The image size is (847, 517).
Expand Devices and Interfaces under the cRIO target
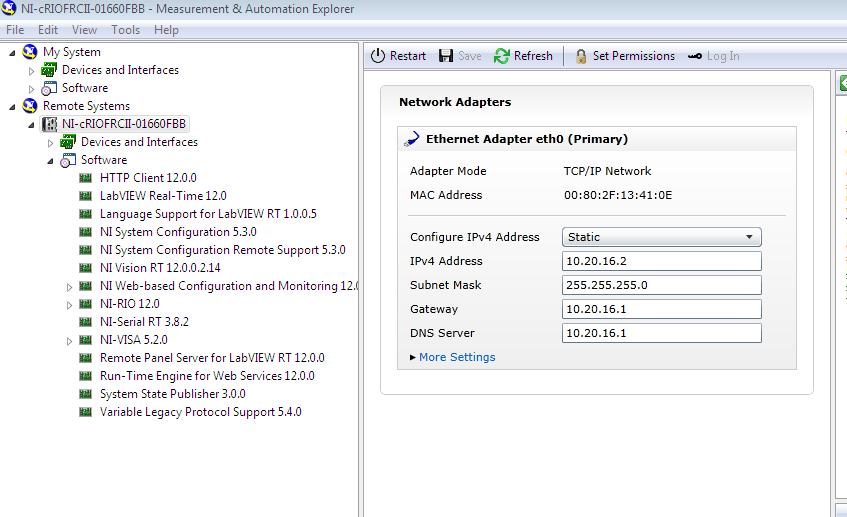click(x=50, y=143)
